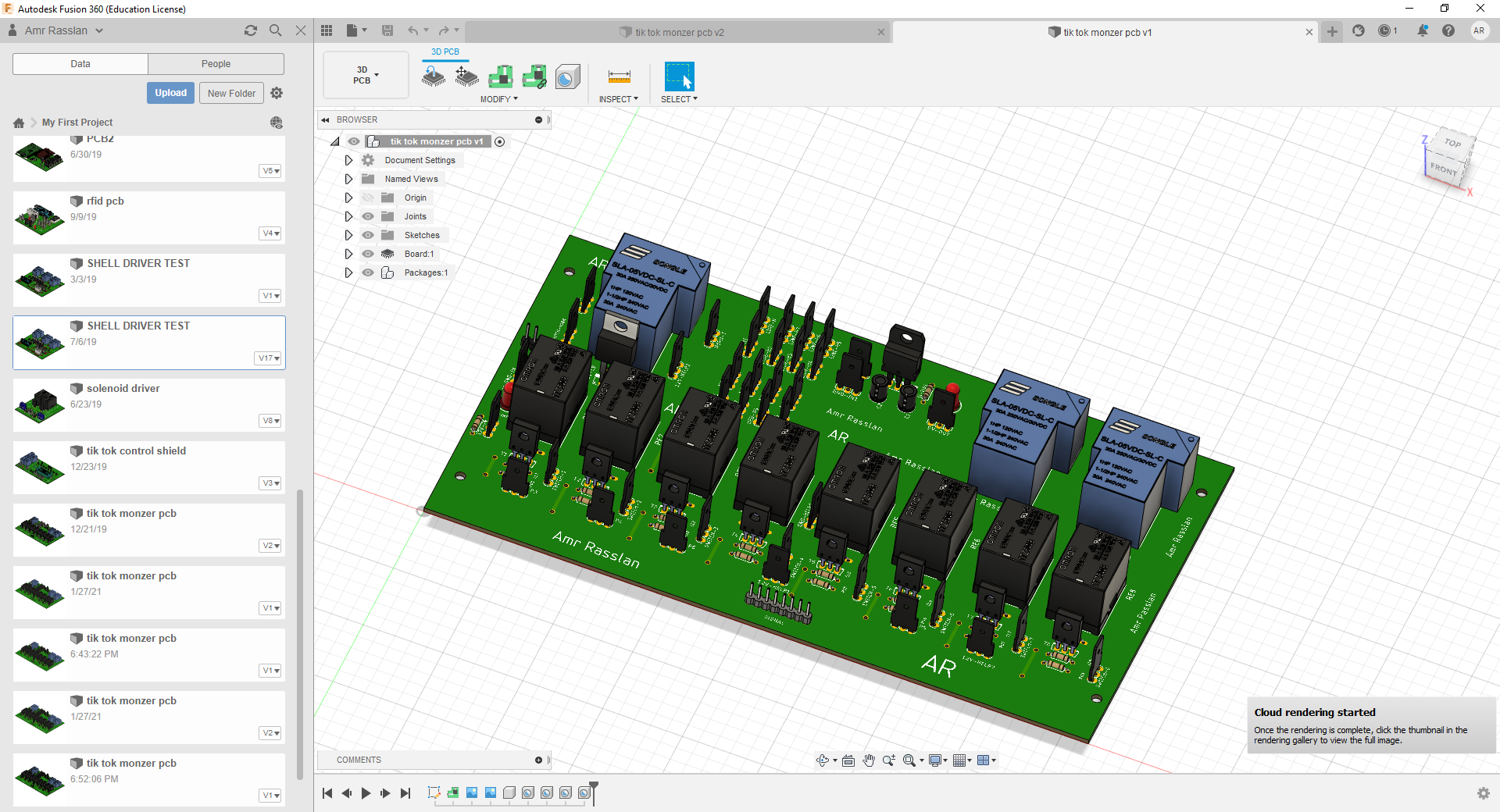
Task: Open the notifications bell
Action: click(1422, 30)
